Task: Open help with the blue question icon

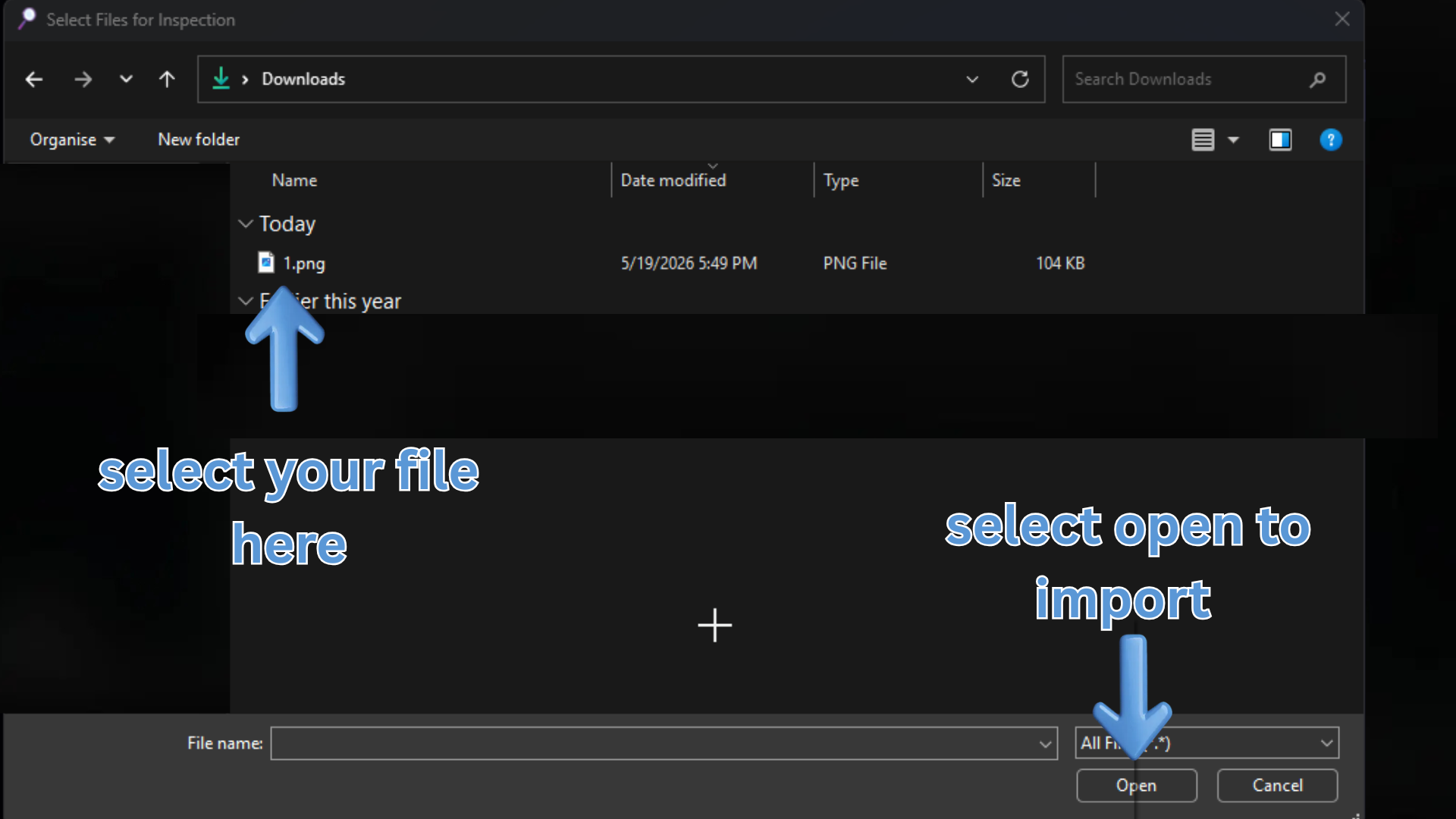Action: [1331, 140]
